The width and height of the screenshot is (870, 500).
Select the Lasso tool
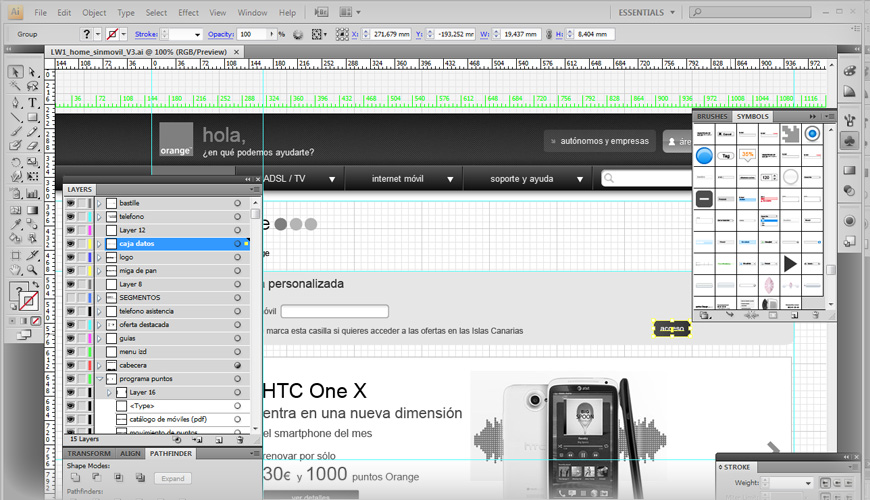point(32,86)
